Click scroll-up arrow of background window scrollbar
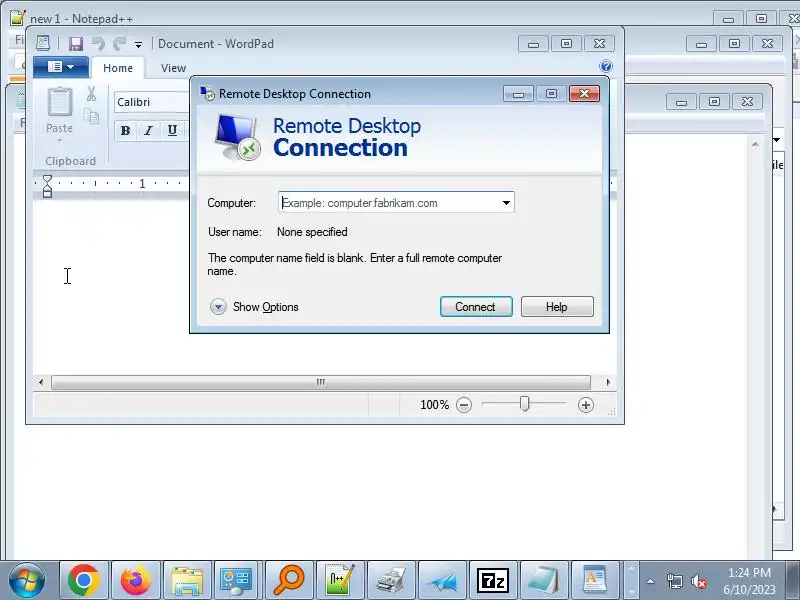This screenshot has height=600, width=800. [x=755, y=144]
